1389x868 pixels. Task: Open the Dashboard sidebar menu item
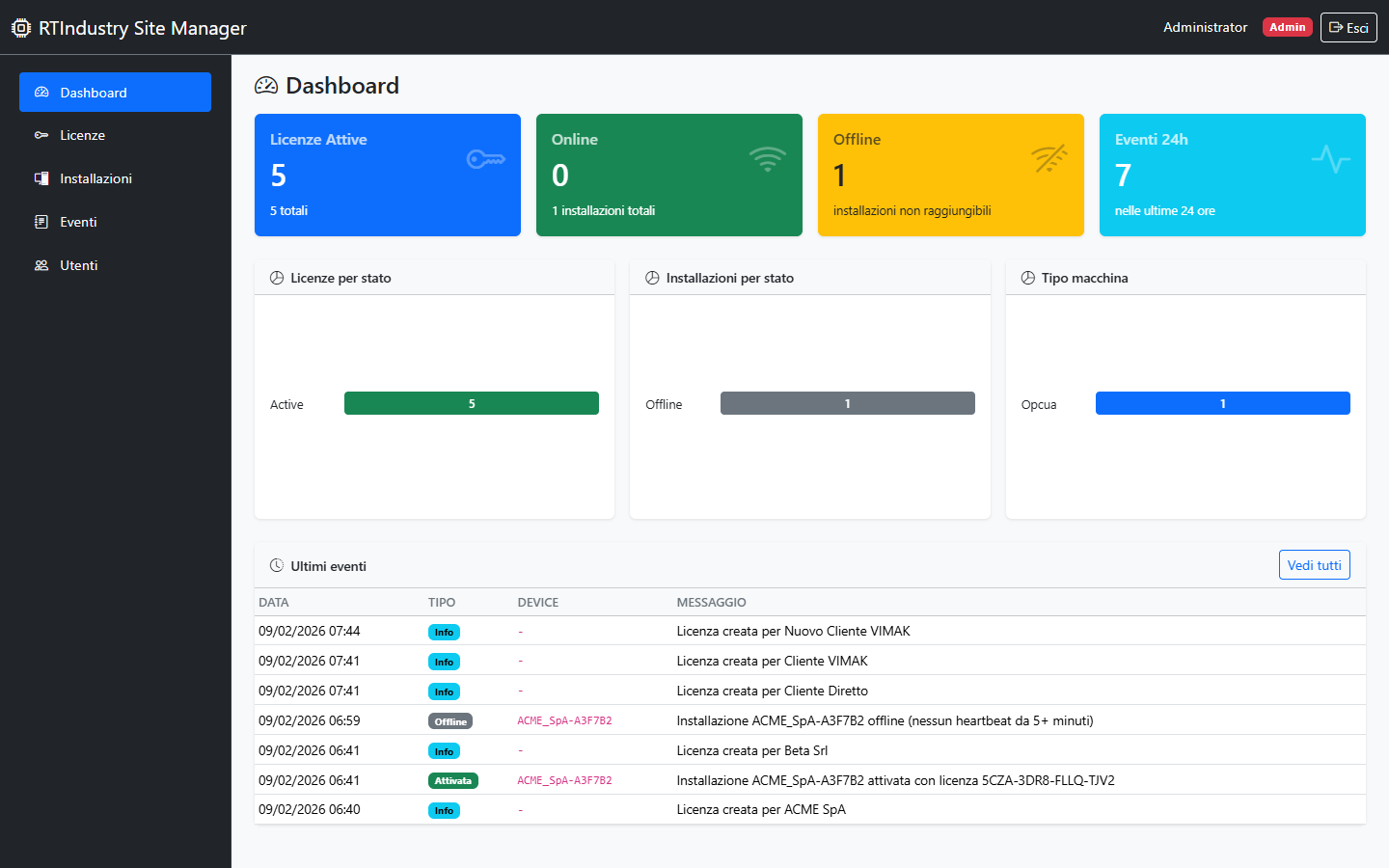115,93
